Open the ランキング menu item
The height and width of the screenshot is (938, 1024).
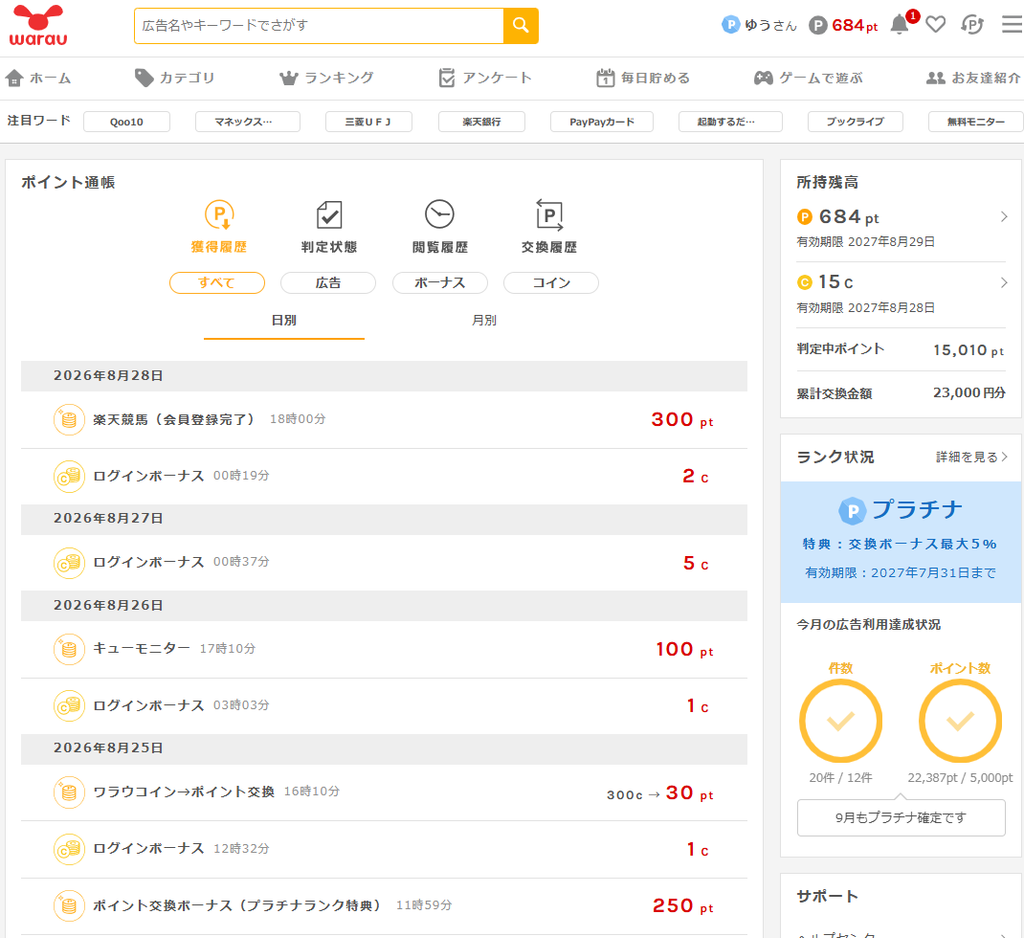pyautogui.click(x=327, y=78)
